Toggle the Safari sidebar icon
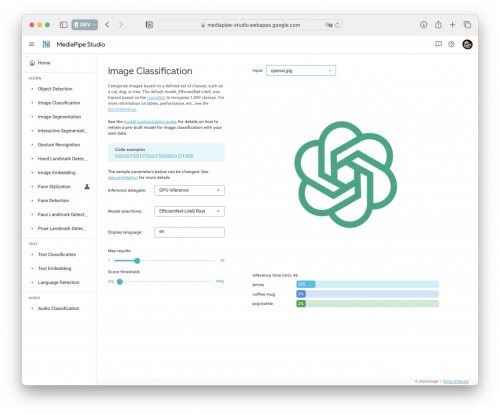 pos(63,25)
